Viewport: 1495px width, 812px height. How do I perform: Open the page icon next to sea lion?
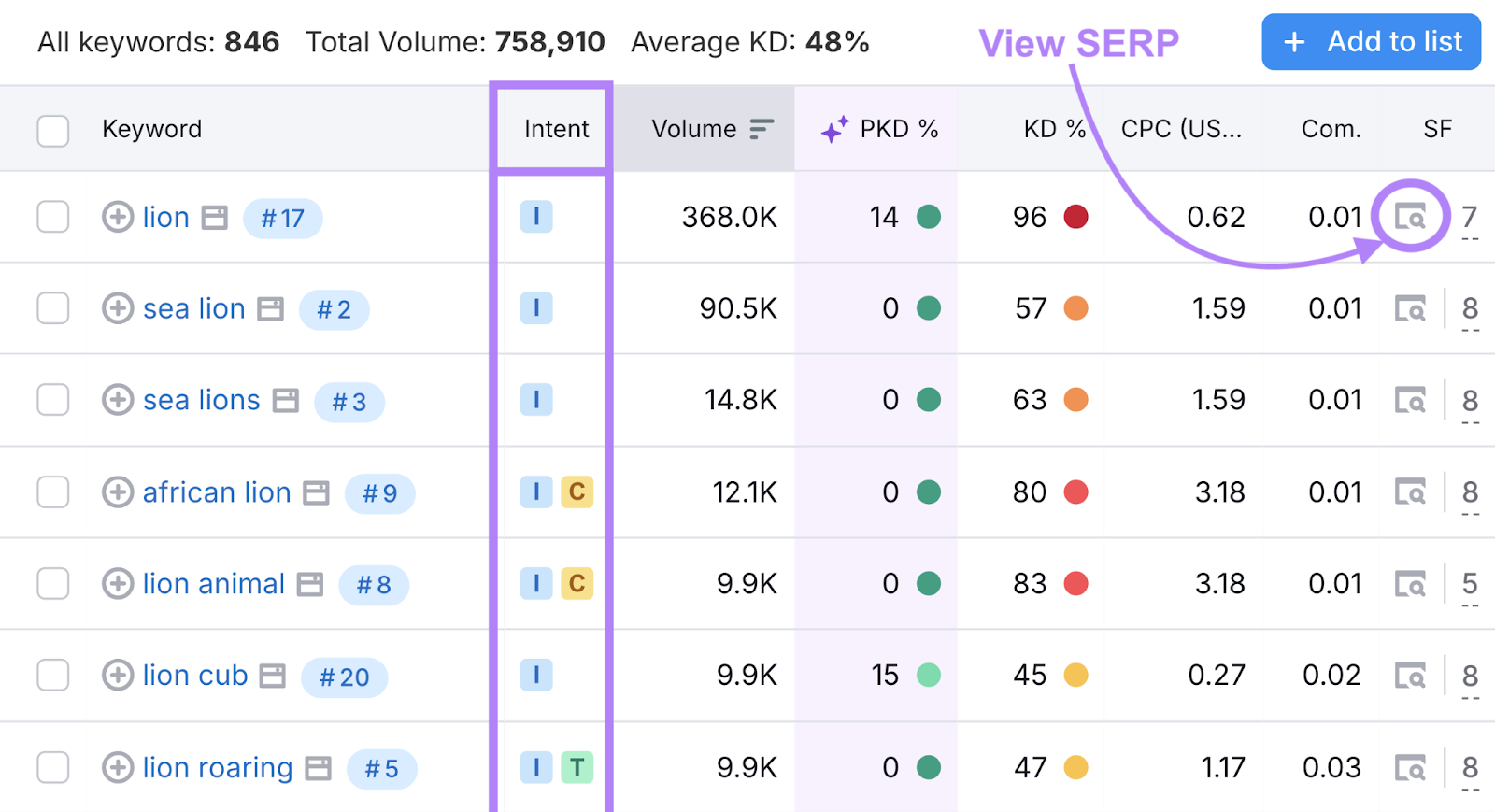pyautogui.click(x=271, y=309)
